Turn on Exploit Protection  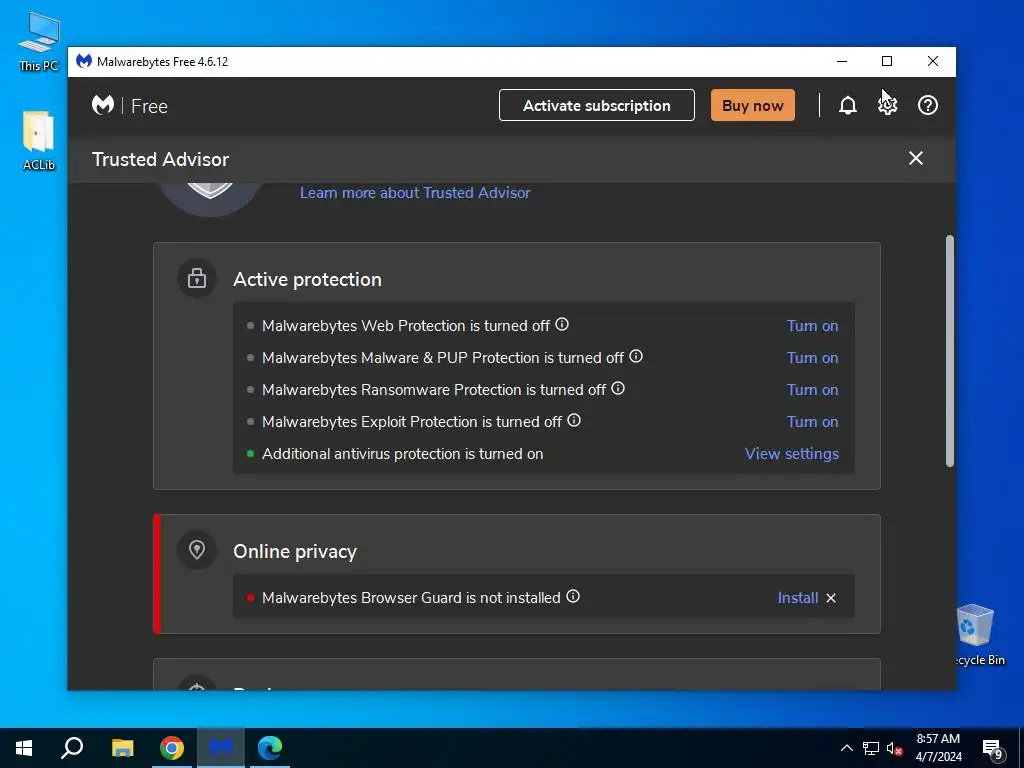coord(812,422)
